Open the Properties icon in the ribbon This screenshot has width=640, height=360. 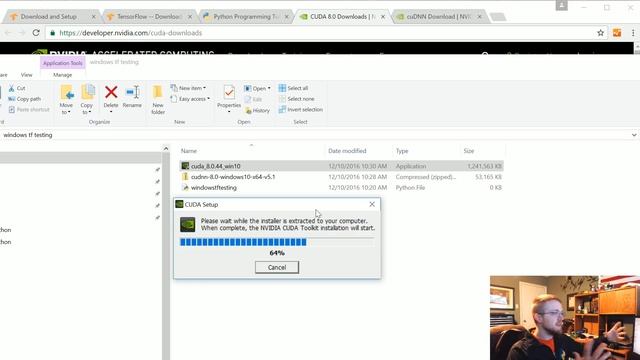[x=229, y=93]
